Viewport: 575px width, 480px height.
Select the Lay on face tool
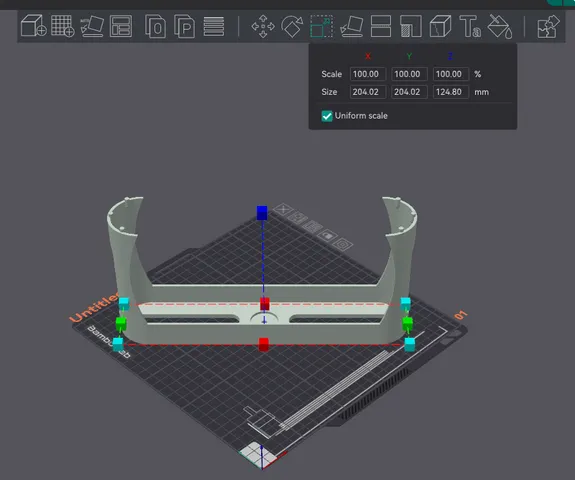point(352,26)
